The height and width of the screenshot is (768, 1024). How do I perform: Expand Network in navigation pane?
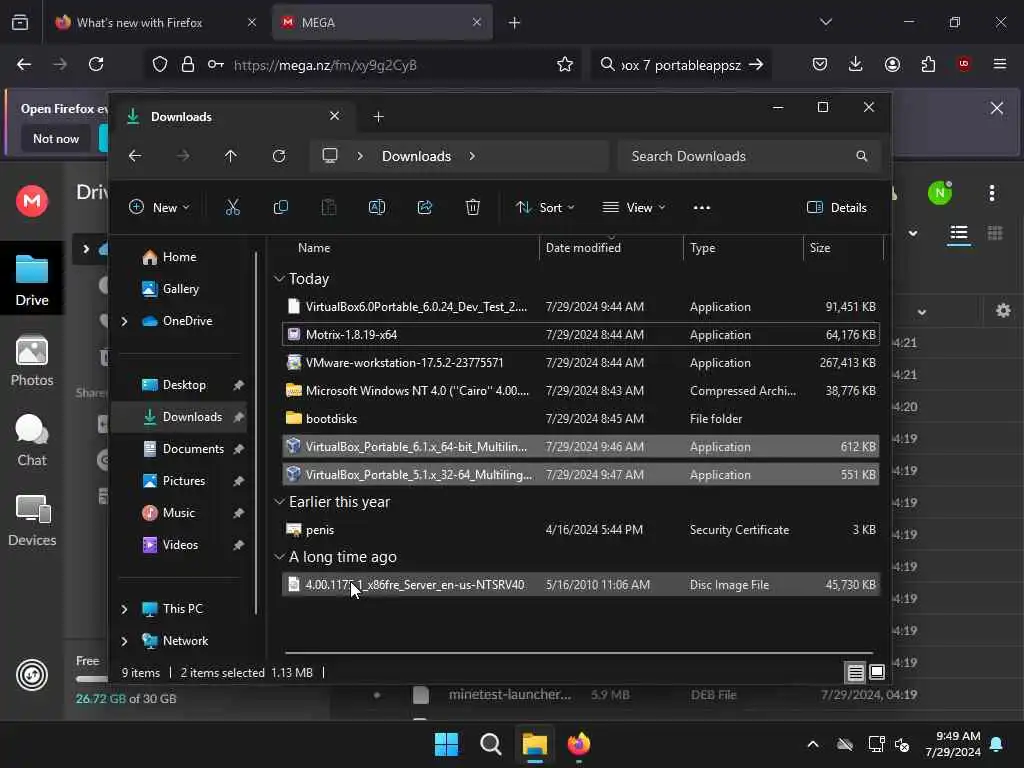point(124,641)
